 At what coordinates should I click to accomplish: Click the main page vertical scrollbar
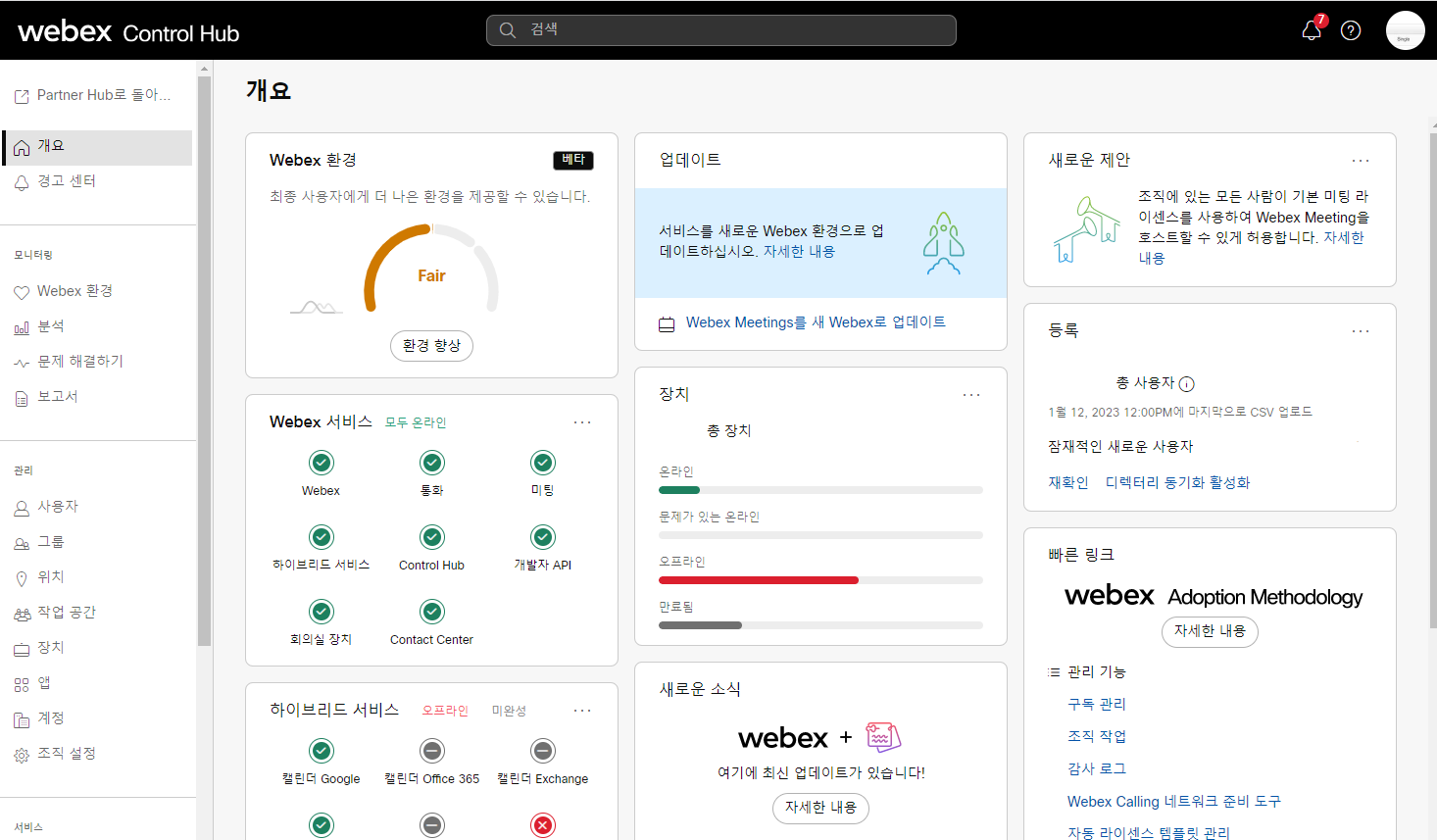[1433, 380]
